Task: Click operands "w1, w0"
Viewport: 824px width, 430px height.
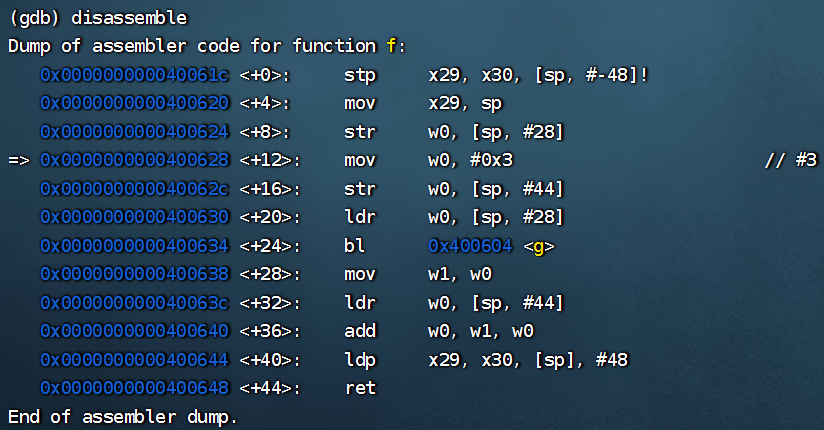Action: tap(460, 274)
